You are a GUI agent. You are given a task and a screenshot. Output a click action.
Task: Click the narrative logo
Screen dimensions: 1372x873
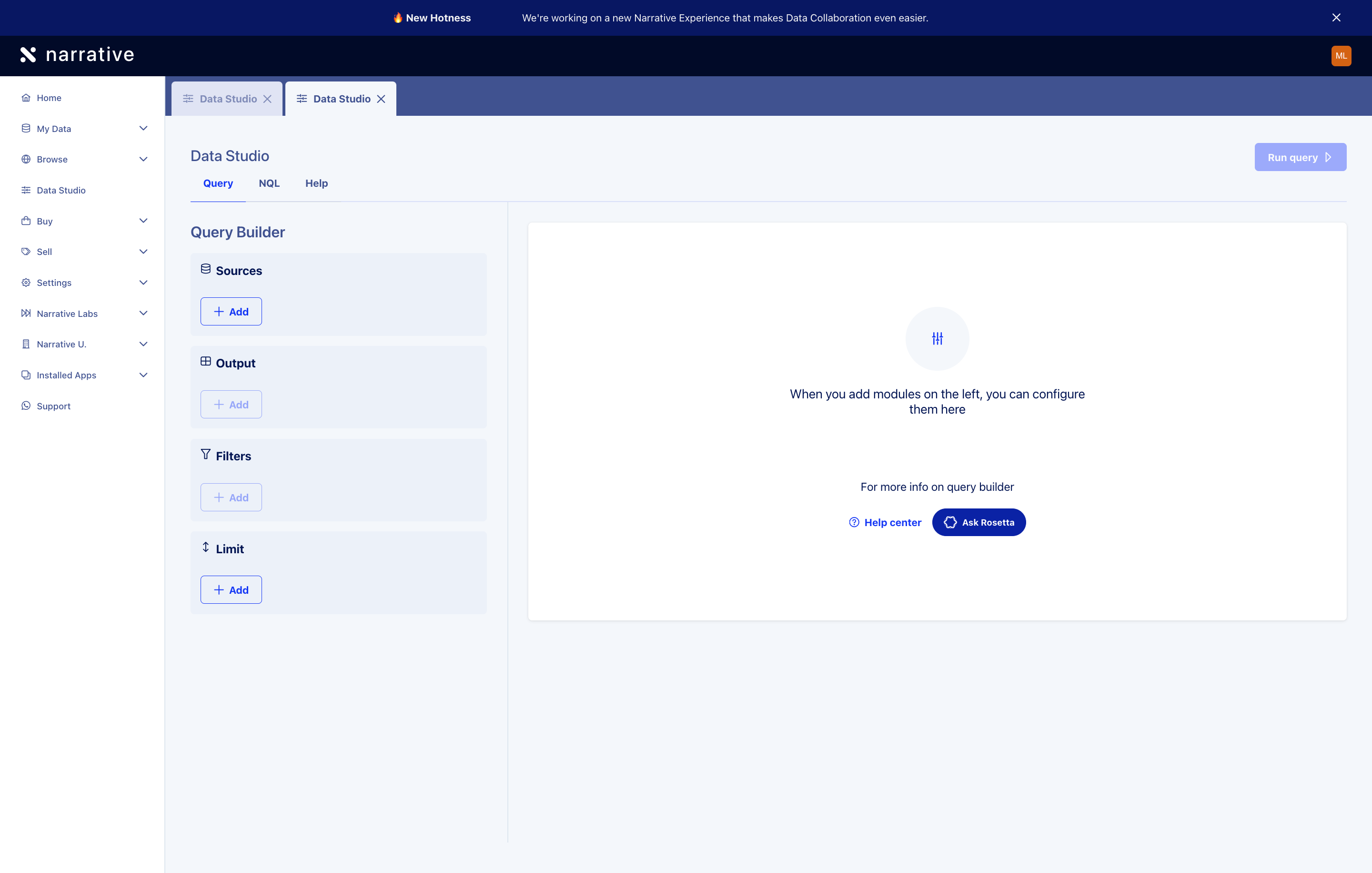pyautogui.click(x=77, y=55)
